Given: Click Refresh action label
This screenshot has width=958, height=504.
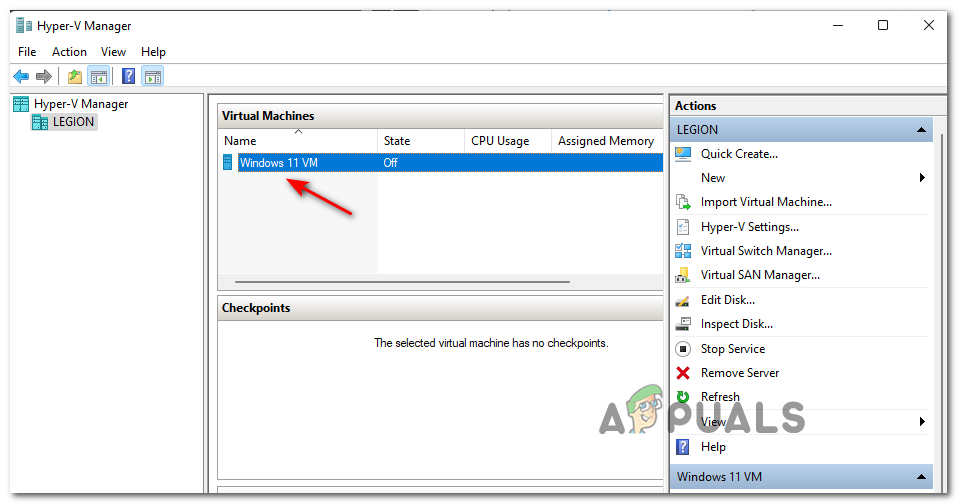Looking at the screenshot, I should [x=720, y=397].
